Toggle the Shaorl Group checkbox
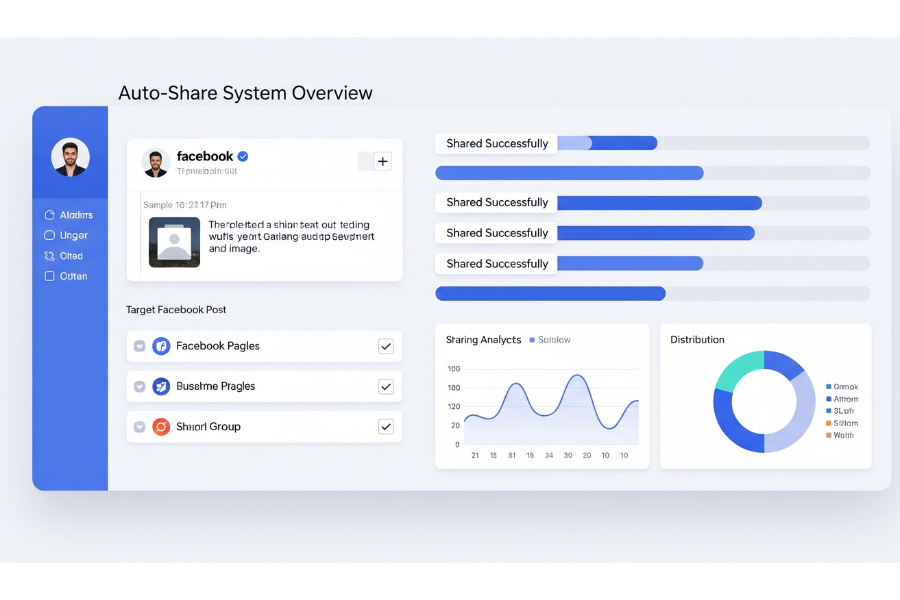This screenshot has height=600, width=900. 385,427
